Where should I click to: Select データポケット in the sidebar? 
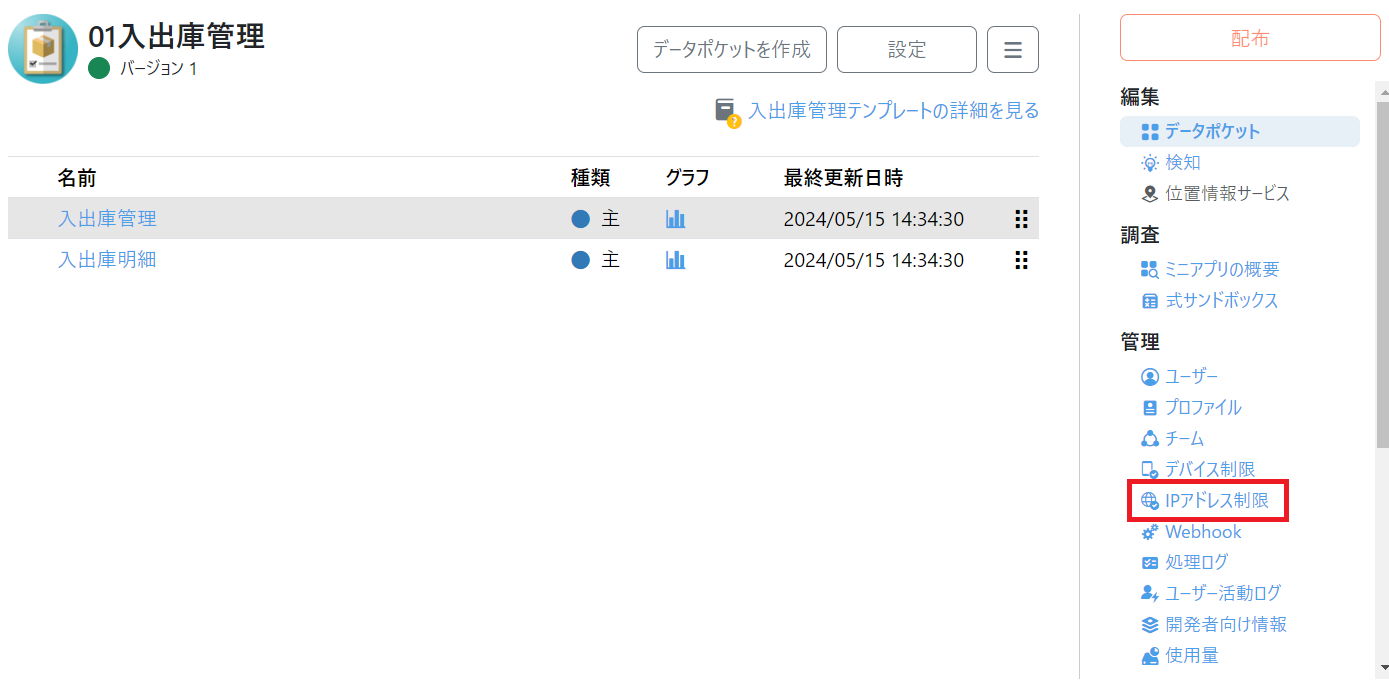point(1240,131)
